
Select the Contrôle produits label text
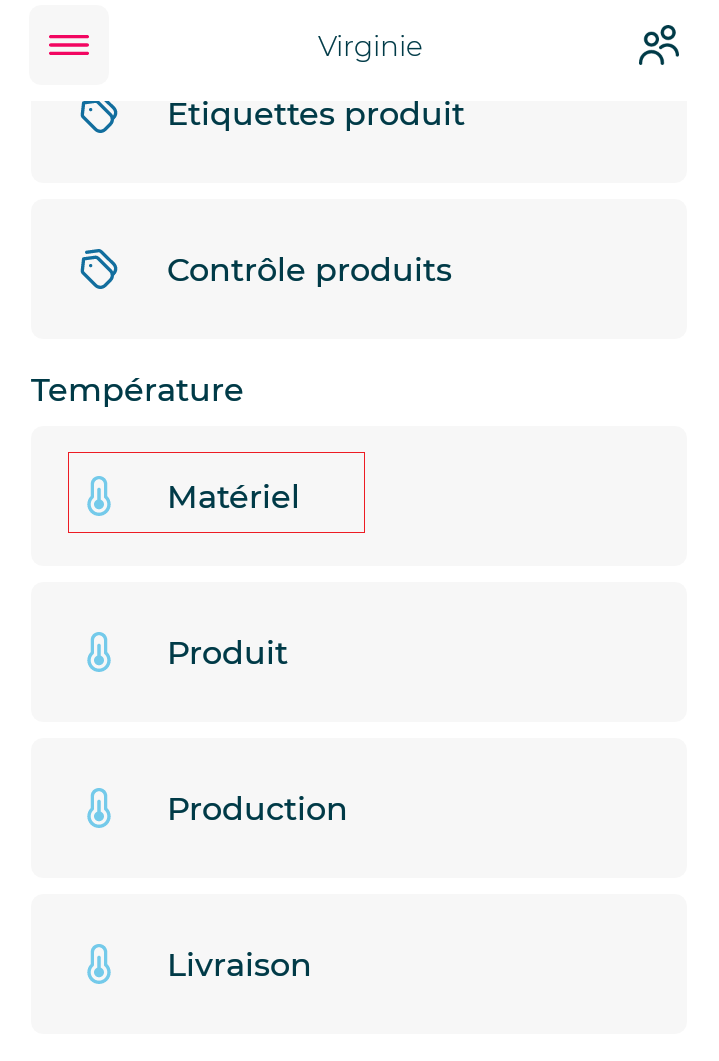pyautogui.click(x=309, y=270)
